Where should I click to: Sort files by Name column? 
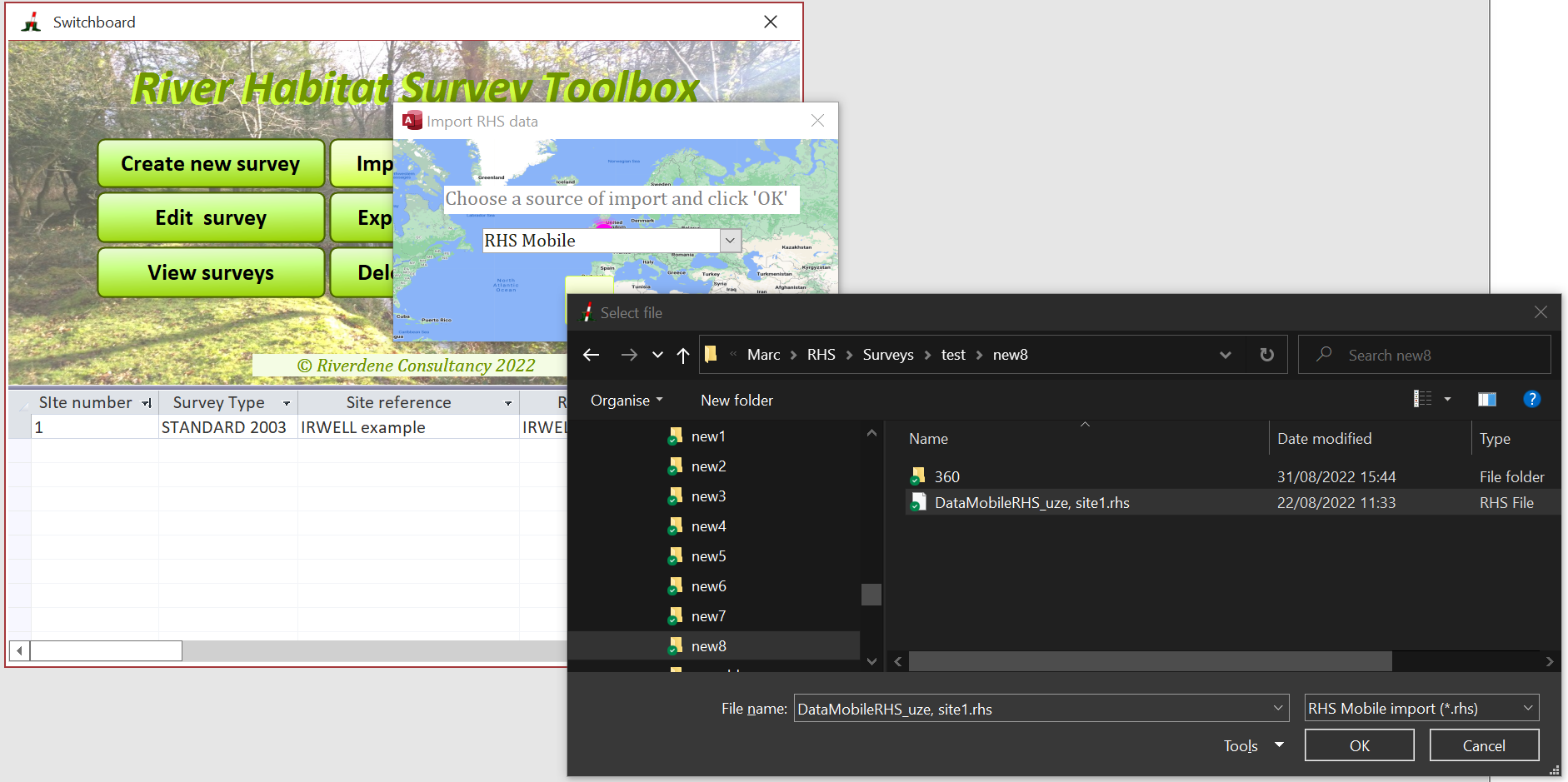coord(928,439)
